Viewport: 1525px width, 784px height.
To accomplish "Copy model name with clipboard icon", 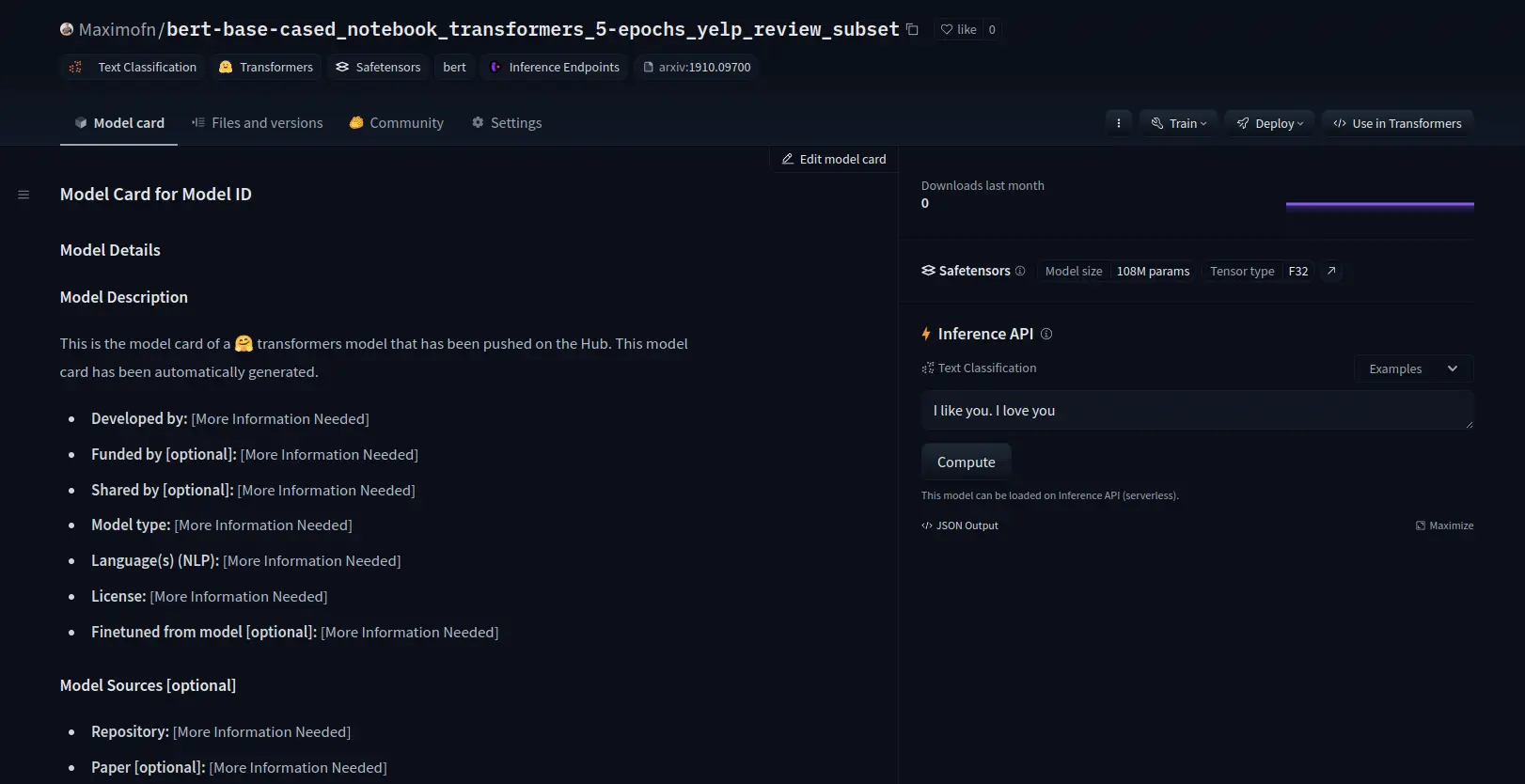I will click(912, 29).
